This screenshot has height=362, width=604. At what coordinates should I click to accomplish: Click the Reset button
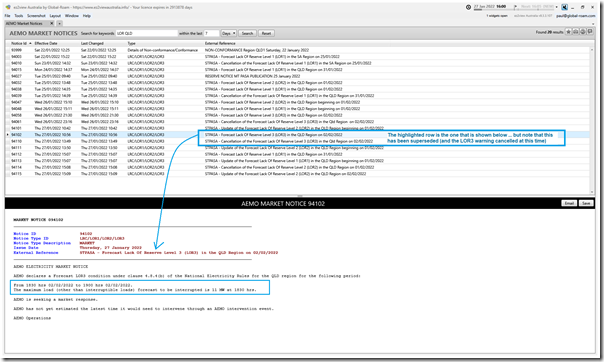pos(266,34)
